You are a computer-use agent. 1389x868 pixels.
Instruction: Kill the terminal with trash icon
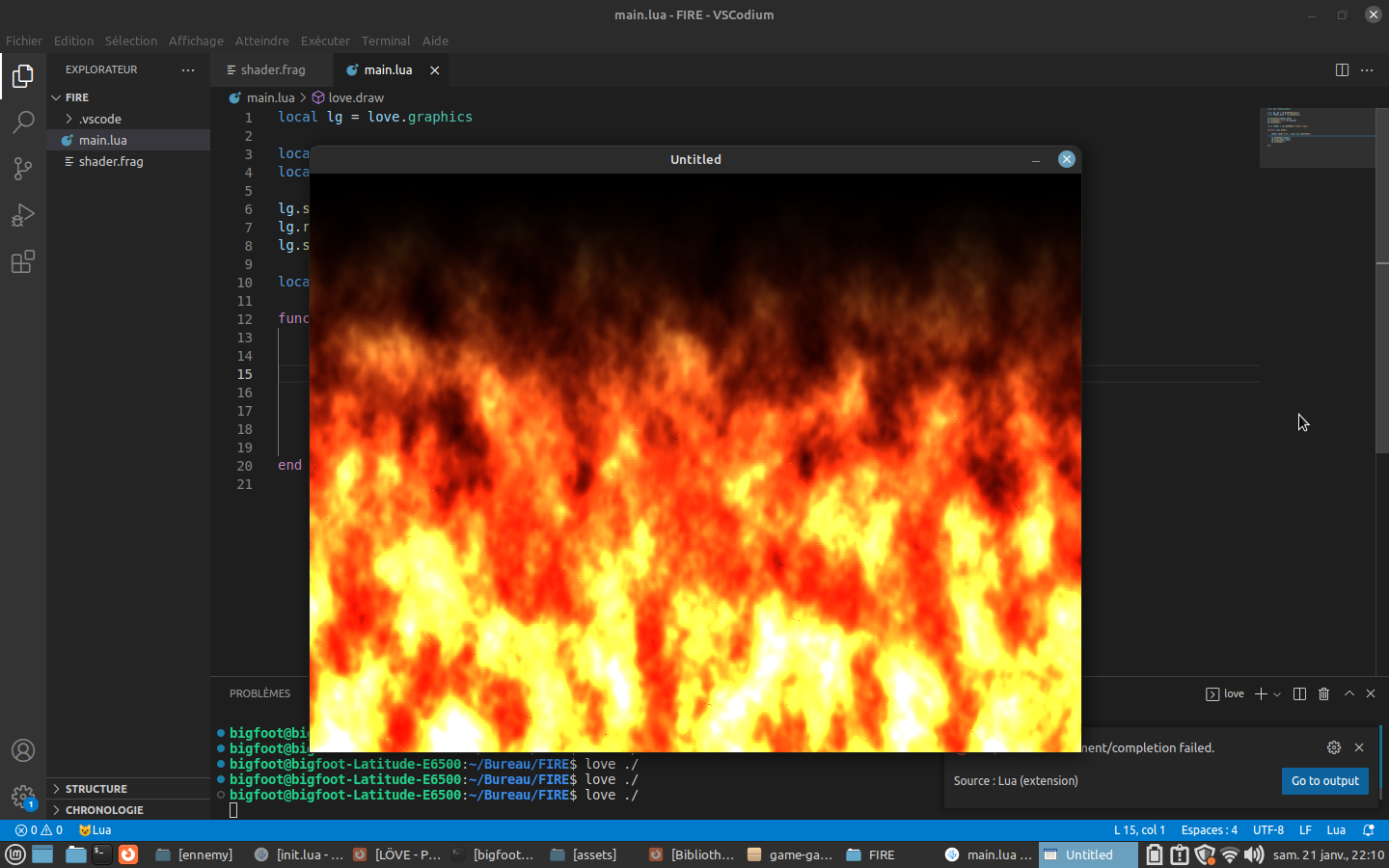(x=1324, y=693)
